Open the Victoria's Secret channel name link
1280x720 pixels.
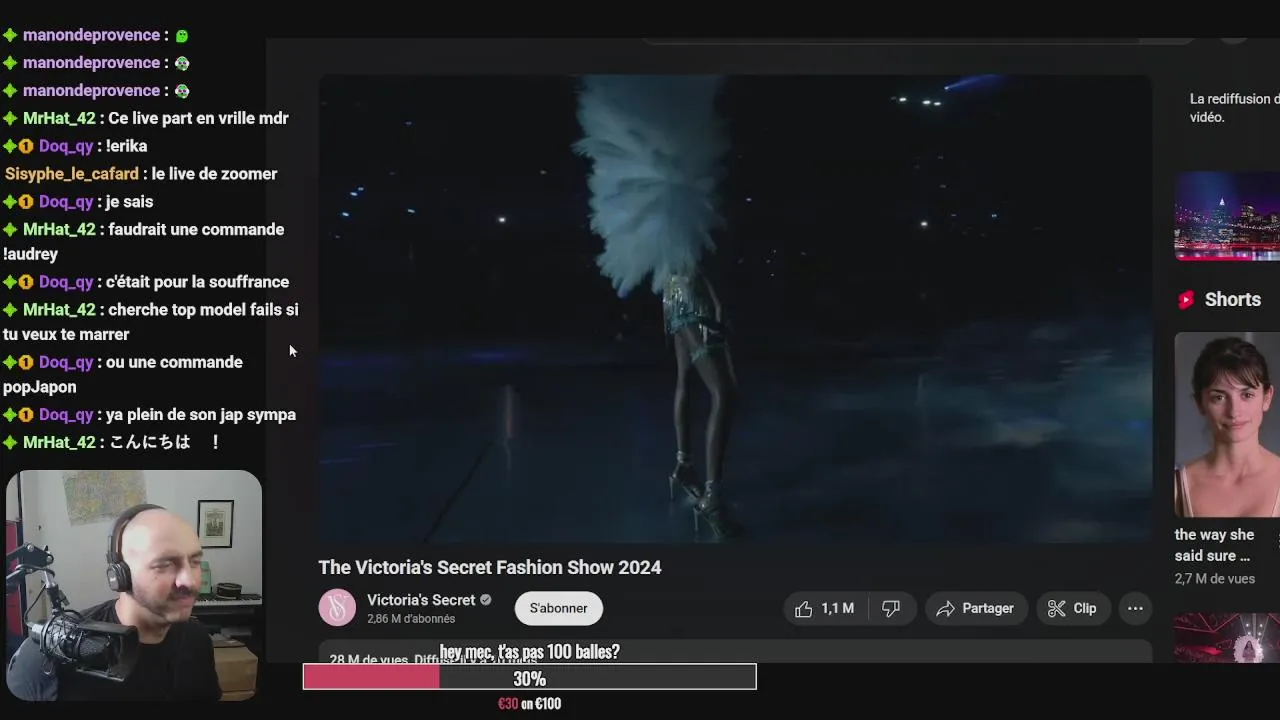[x=421, y=600]
